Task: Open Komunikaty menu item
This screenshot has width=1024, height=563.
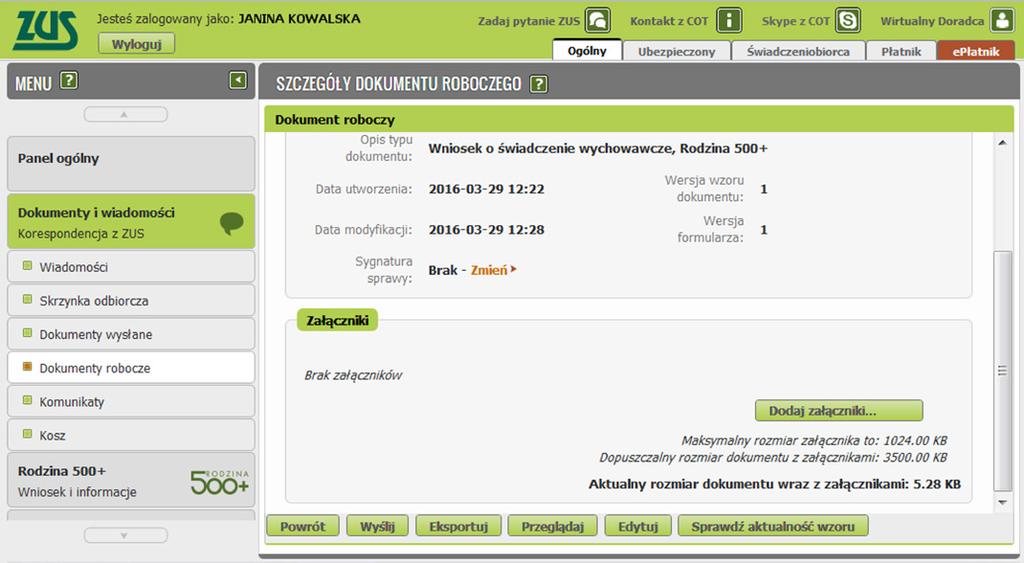Action: coord(131,401)
